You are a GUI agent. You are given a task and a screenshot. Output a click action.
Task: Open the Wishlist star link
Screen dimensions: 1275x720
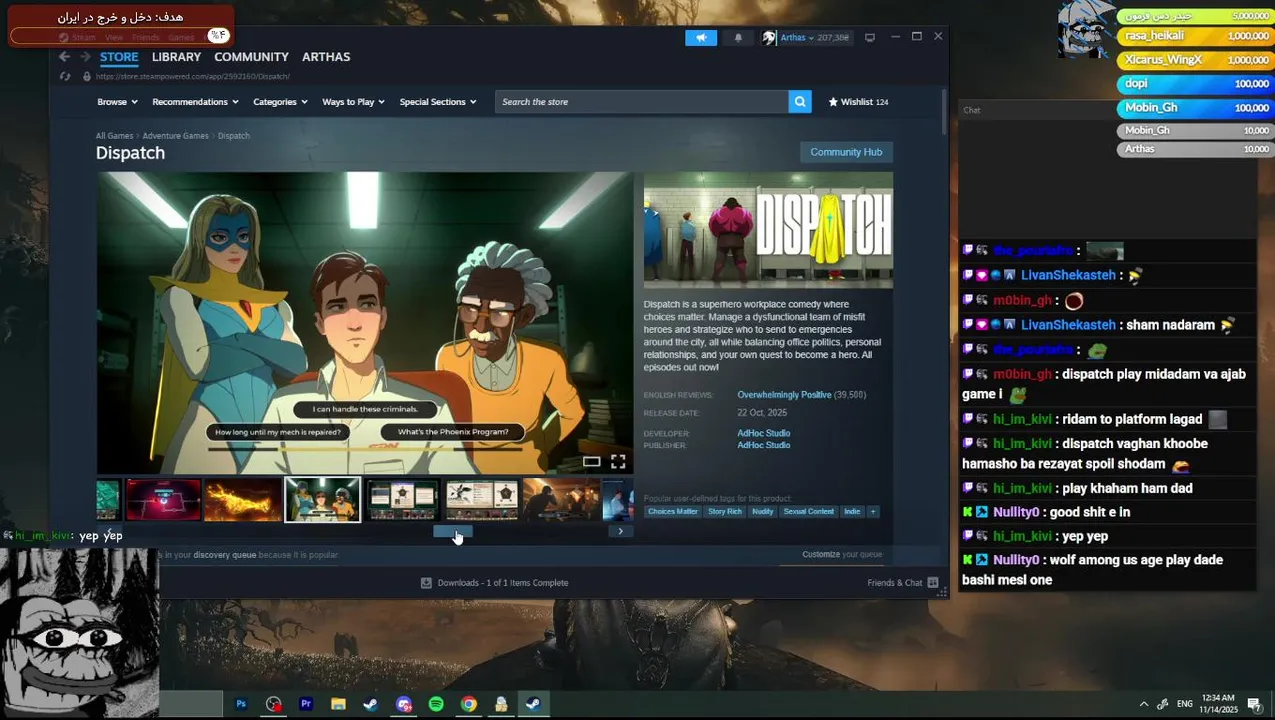click(x=858, y=102)
